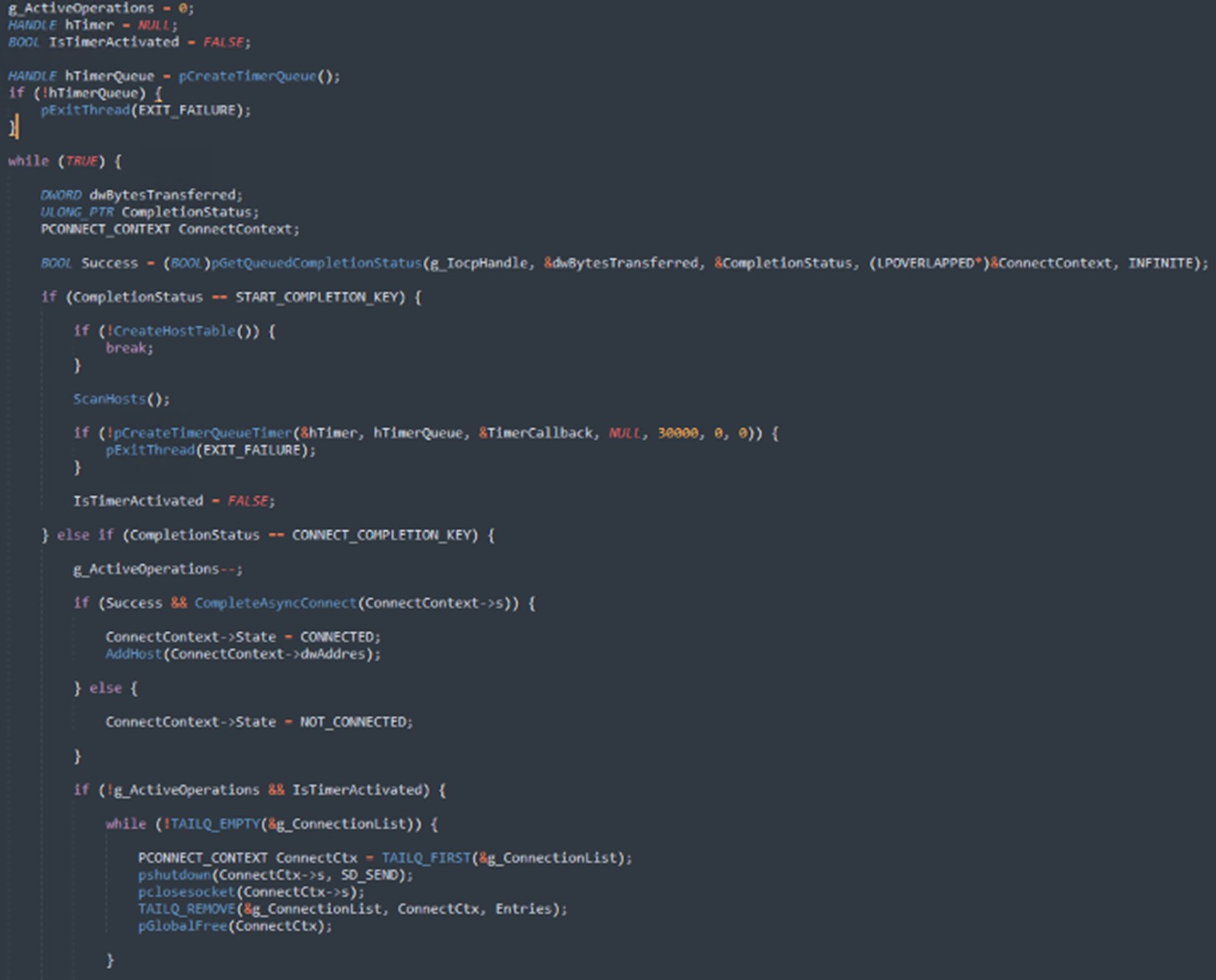Place cursor on pGetQueuedCompletionStatus call
The height and width of the screenshot is (980, 1216).
(x=316, y=263)
